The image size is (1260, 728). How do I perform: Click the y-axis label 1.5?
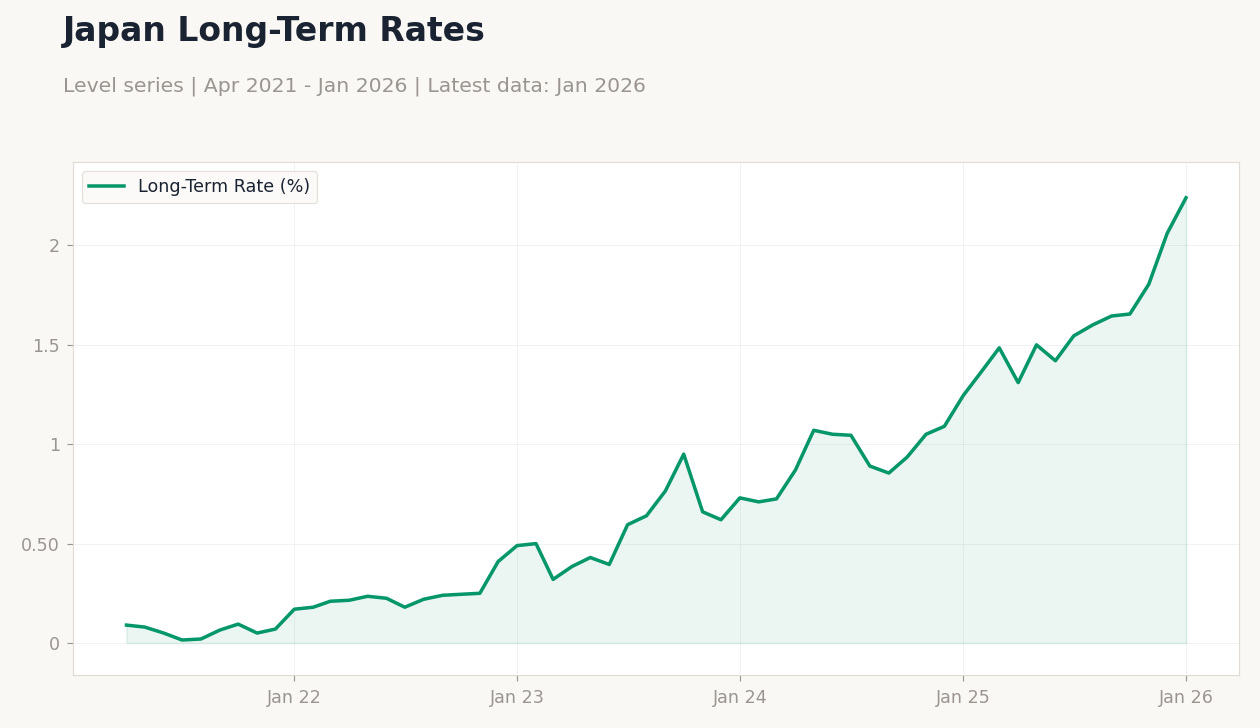(x=48, y=346)
